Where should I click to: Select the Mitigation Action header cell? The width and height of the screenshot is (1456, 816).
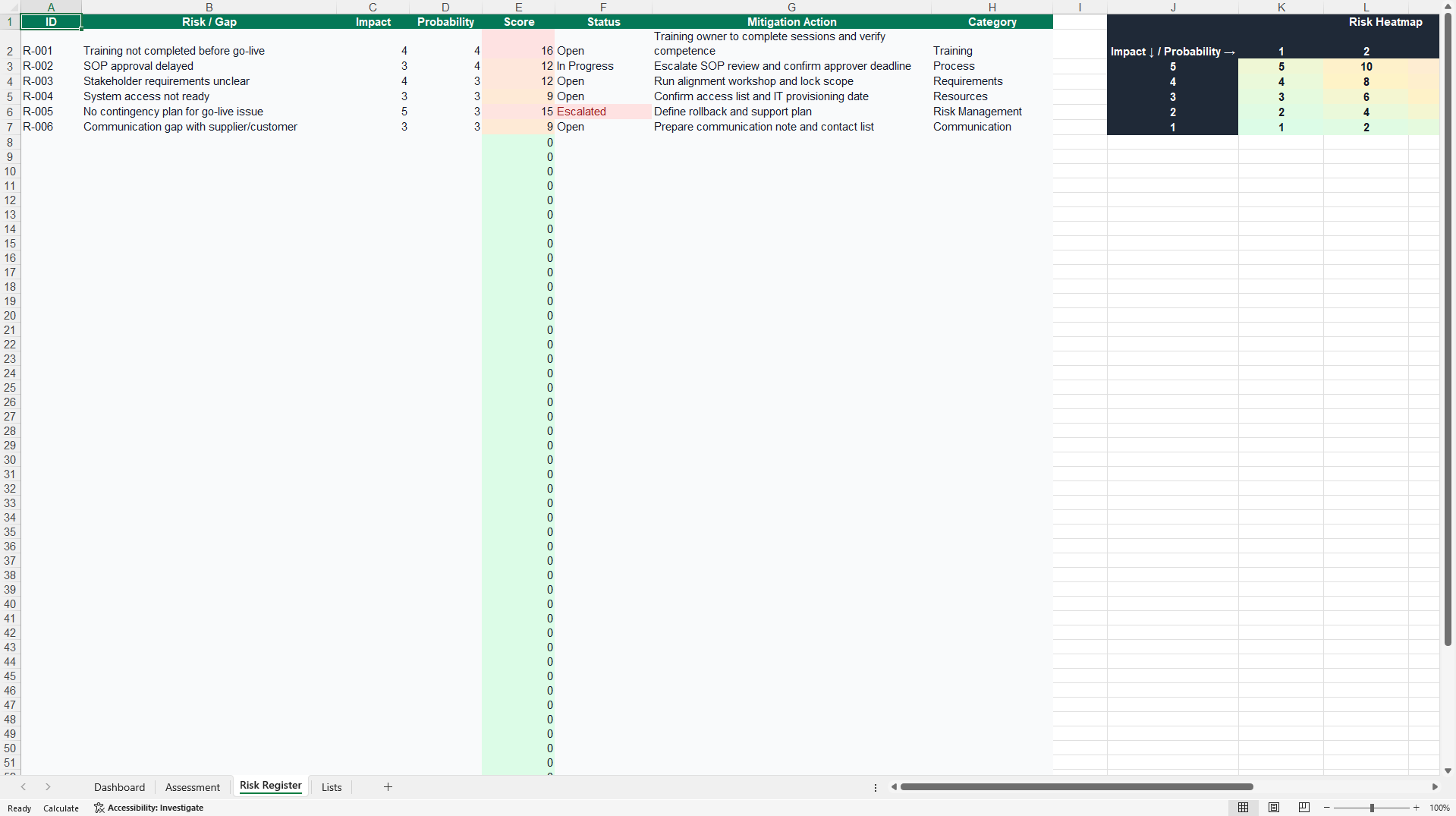[x=791, y=22]
